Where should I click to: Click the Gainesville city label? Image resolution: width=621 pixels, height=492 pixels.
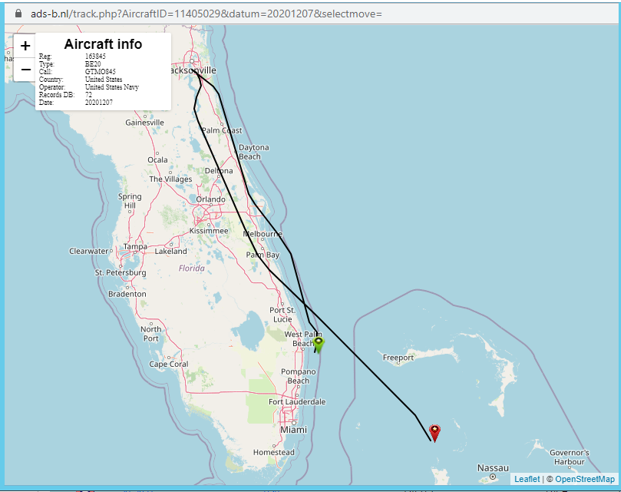pyautogui.click(x=145, y=122)
